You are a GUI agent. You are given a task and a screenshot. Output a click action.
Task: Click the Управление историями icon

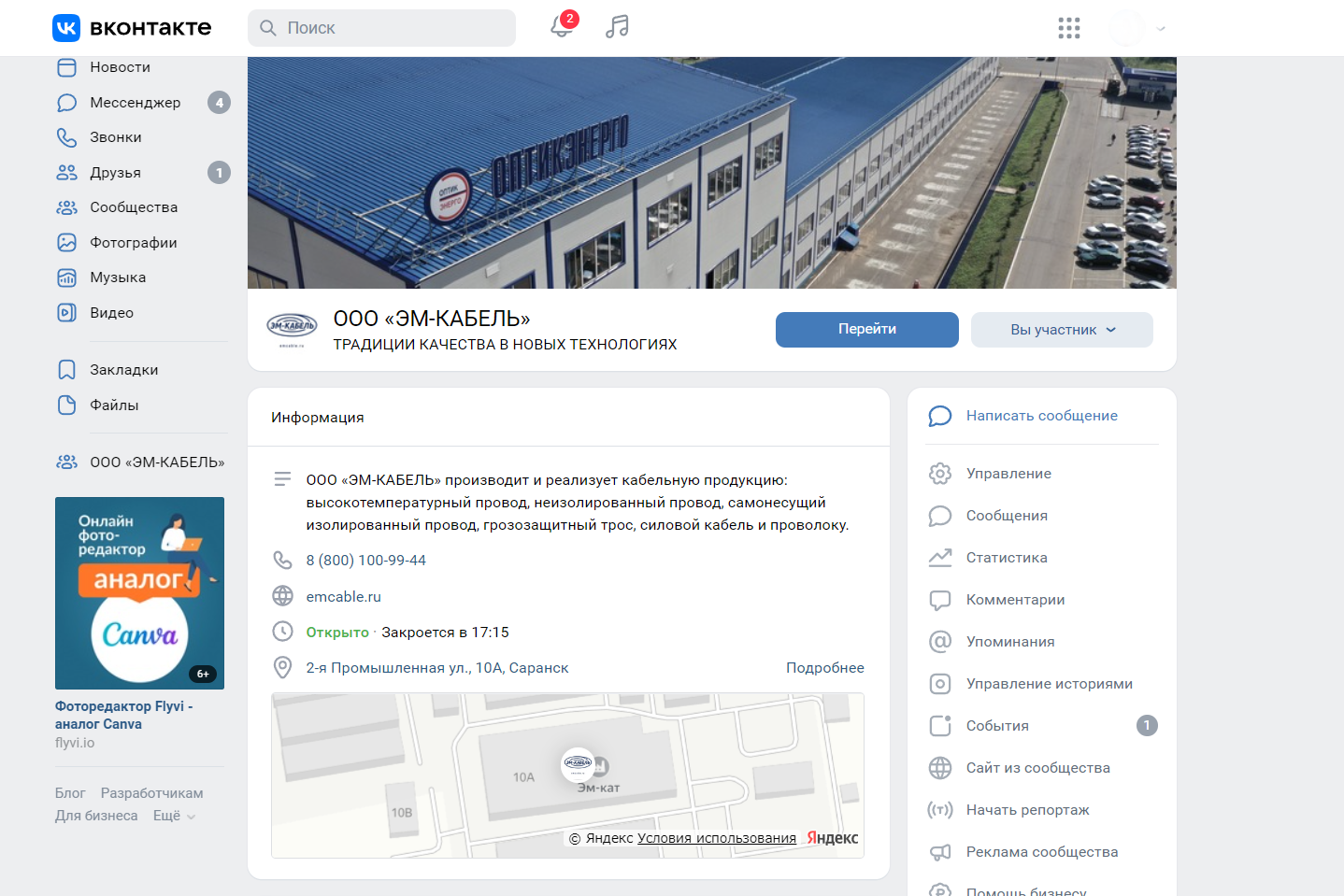click(940, 684)
